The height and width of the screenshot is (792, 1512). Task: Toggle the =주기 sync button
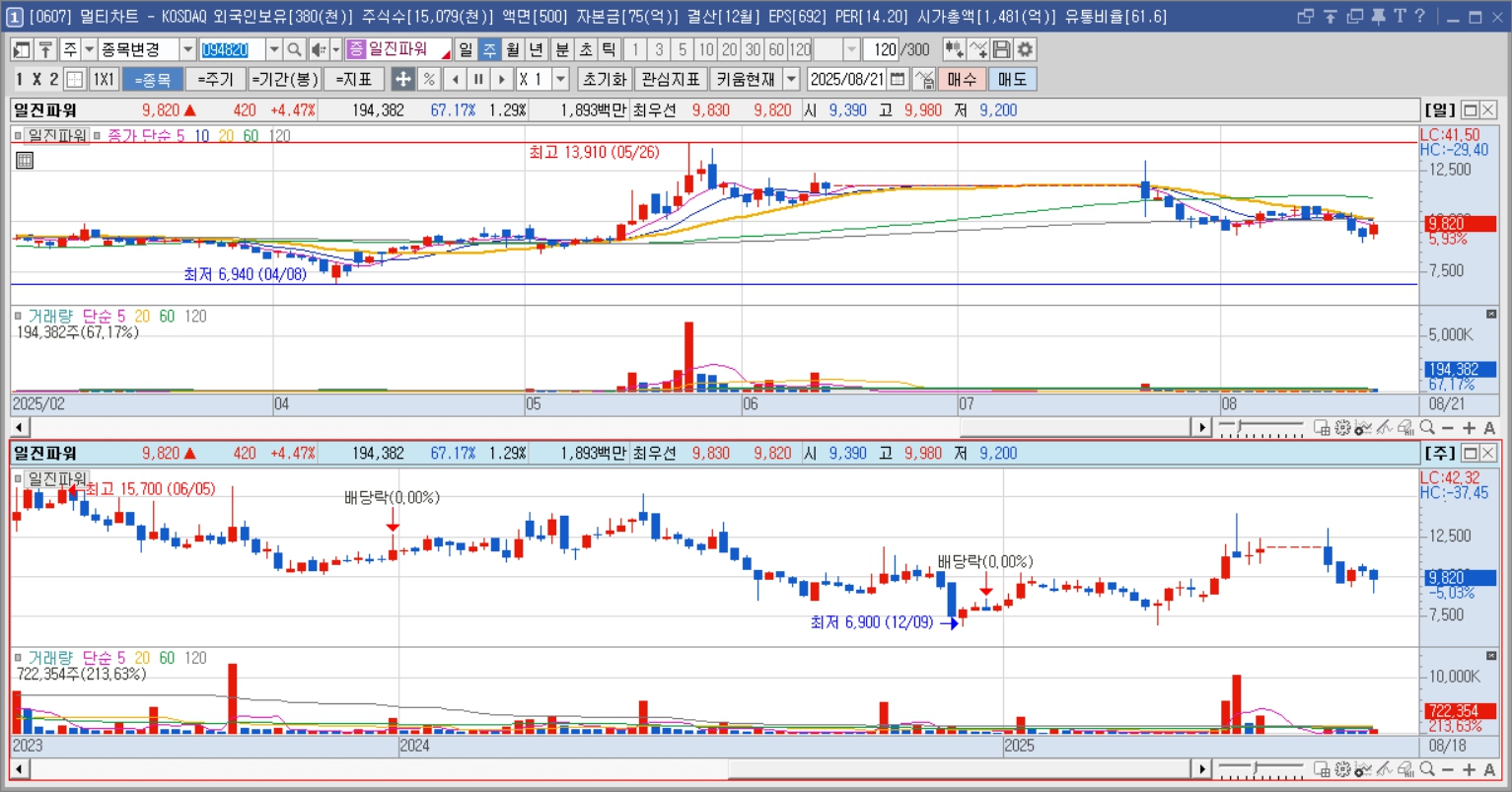[x=215, y=79]
